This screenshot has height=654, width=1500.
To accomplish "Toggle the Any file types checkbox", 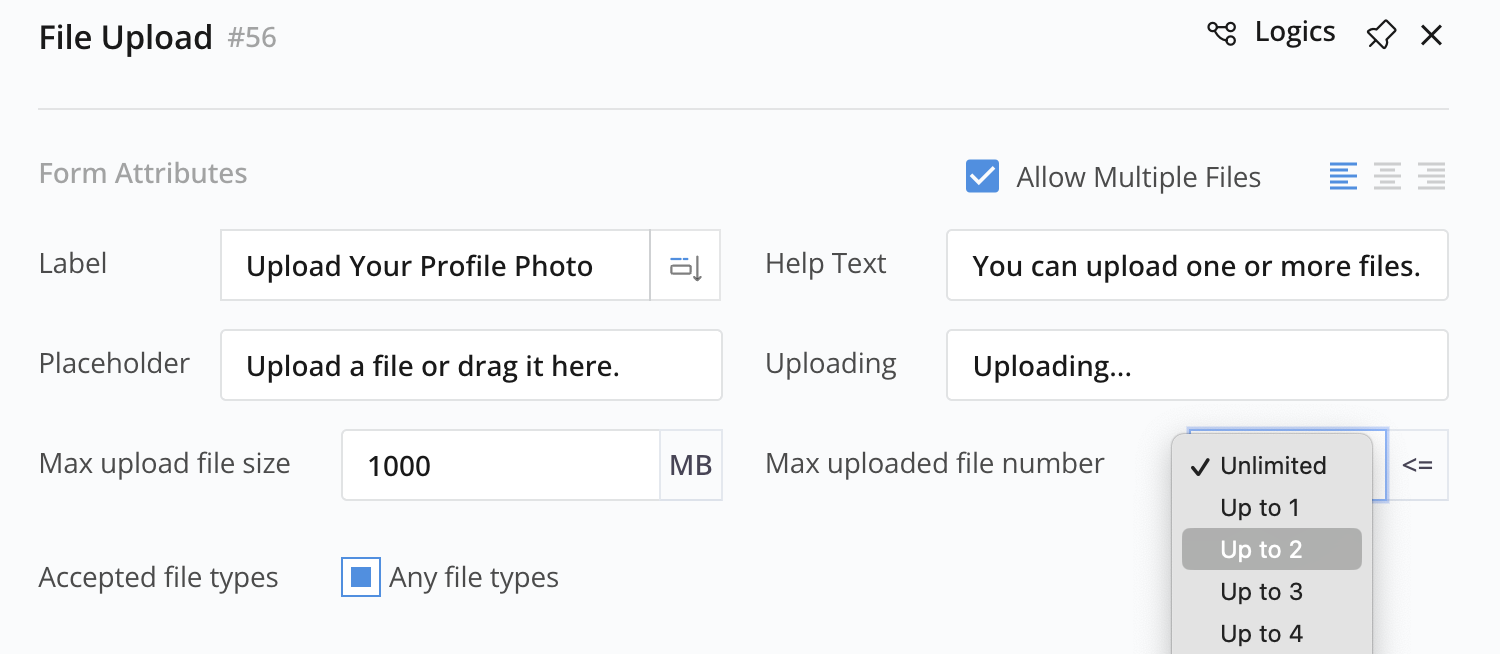I will 361,577.
